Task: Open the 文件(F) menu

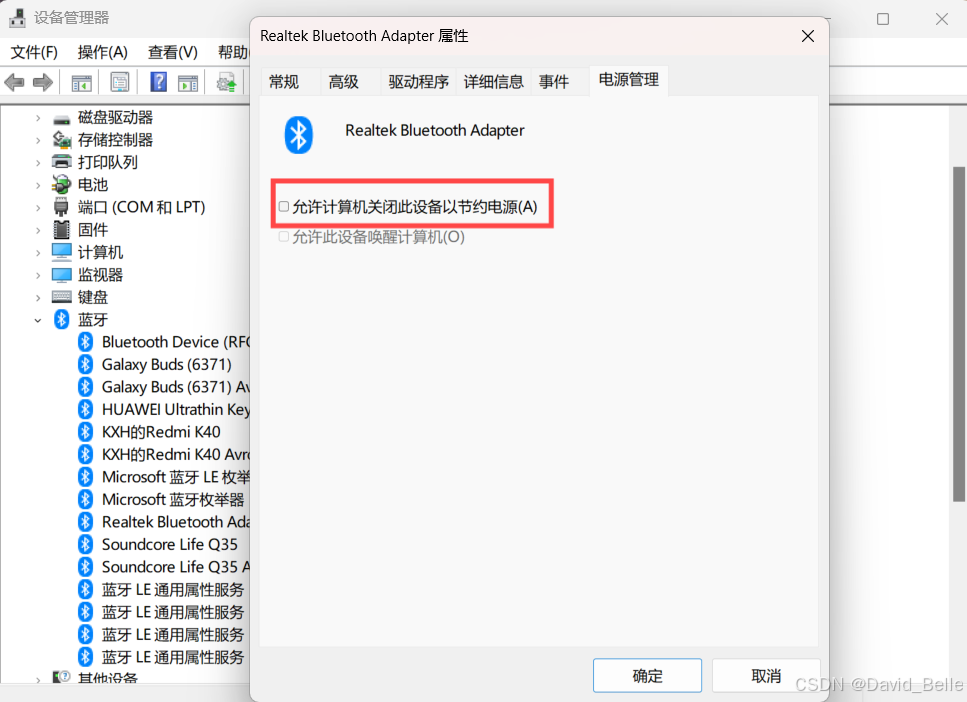Action: pyautogui.click(x=34, y=52)
